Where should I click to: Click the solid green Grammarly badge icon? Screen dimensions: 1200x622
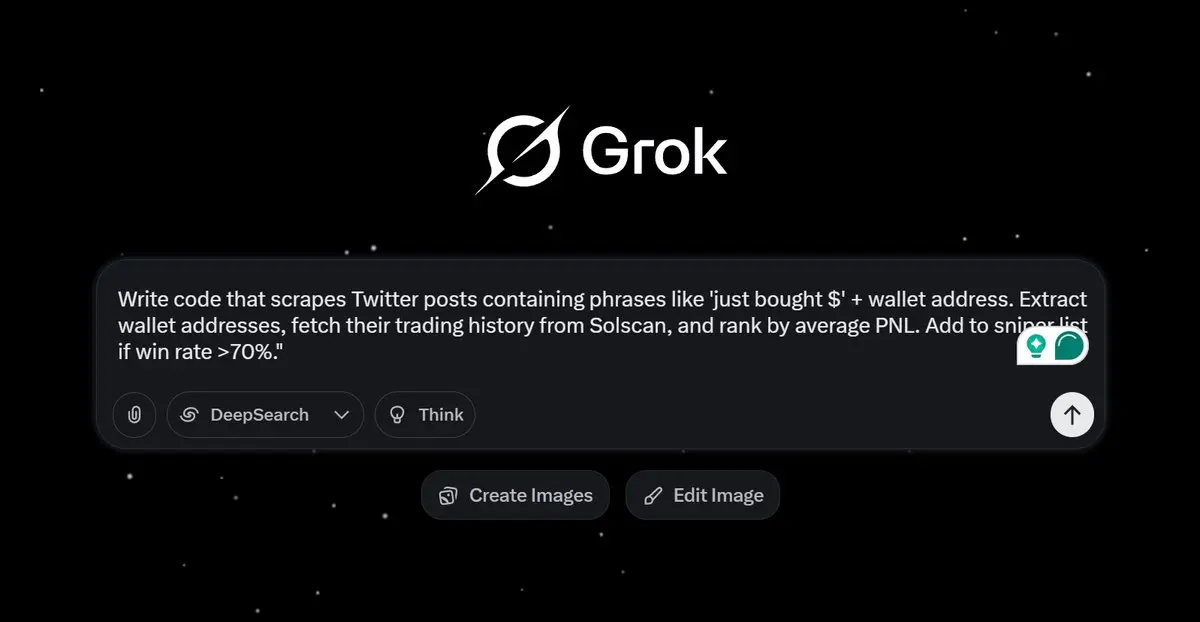pyautogui.click(x=1070, y=347)
